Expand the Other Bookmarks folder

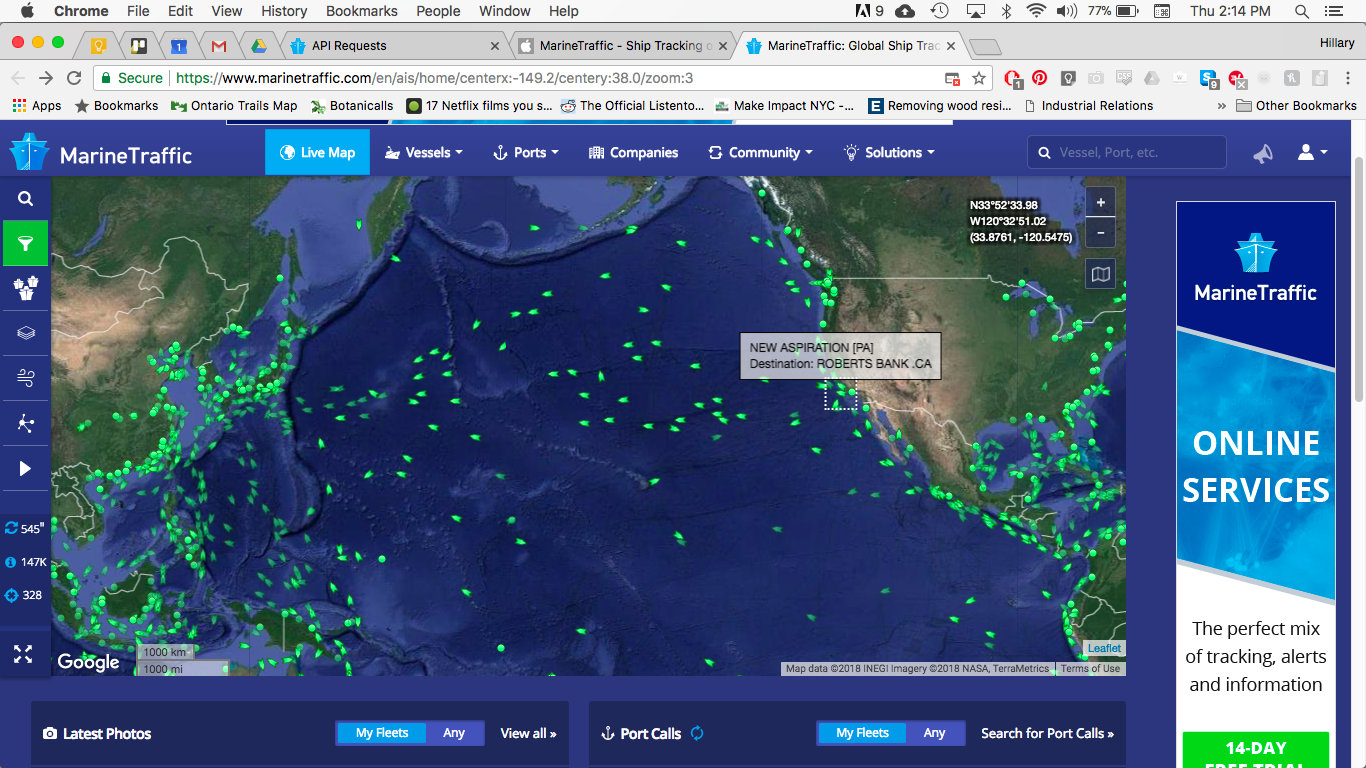[x=1296, y=105]
